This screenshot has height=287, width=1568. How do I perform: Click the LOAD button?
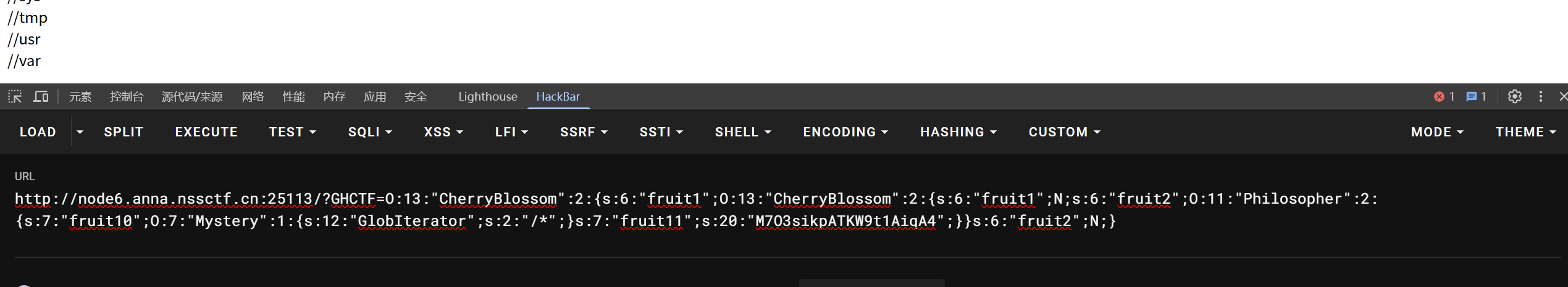[38, 132]
